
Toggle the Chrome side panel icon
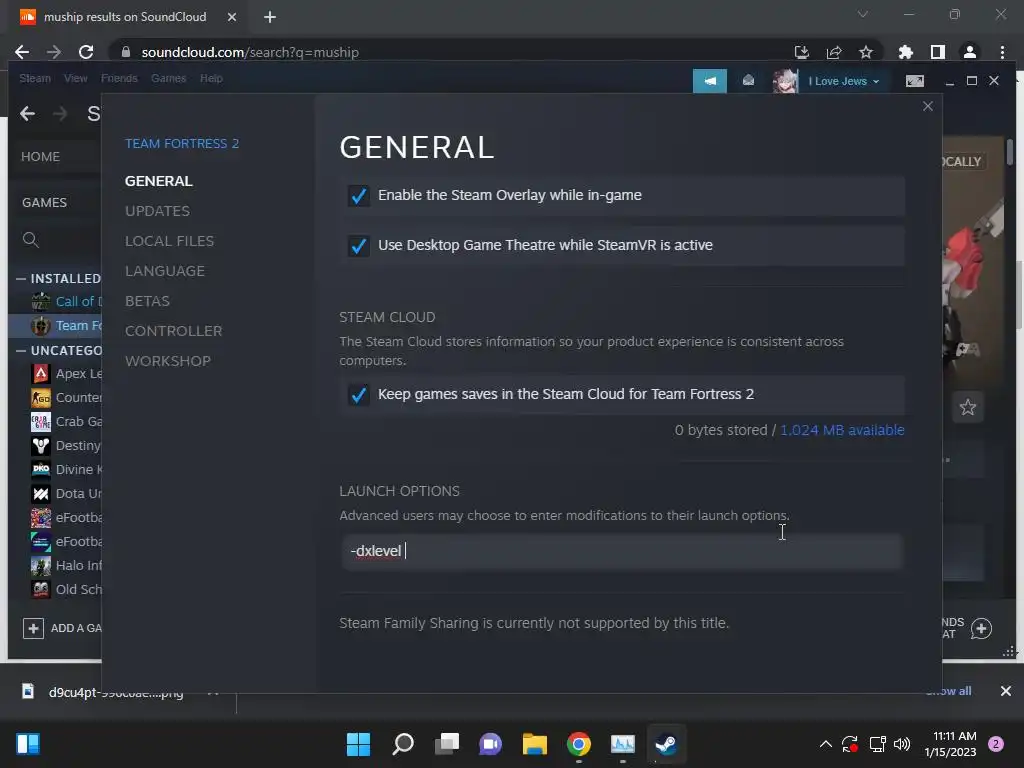coord(938,52)
